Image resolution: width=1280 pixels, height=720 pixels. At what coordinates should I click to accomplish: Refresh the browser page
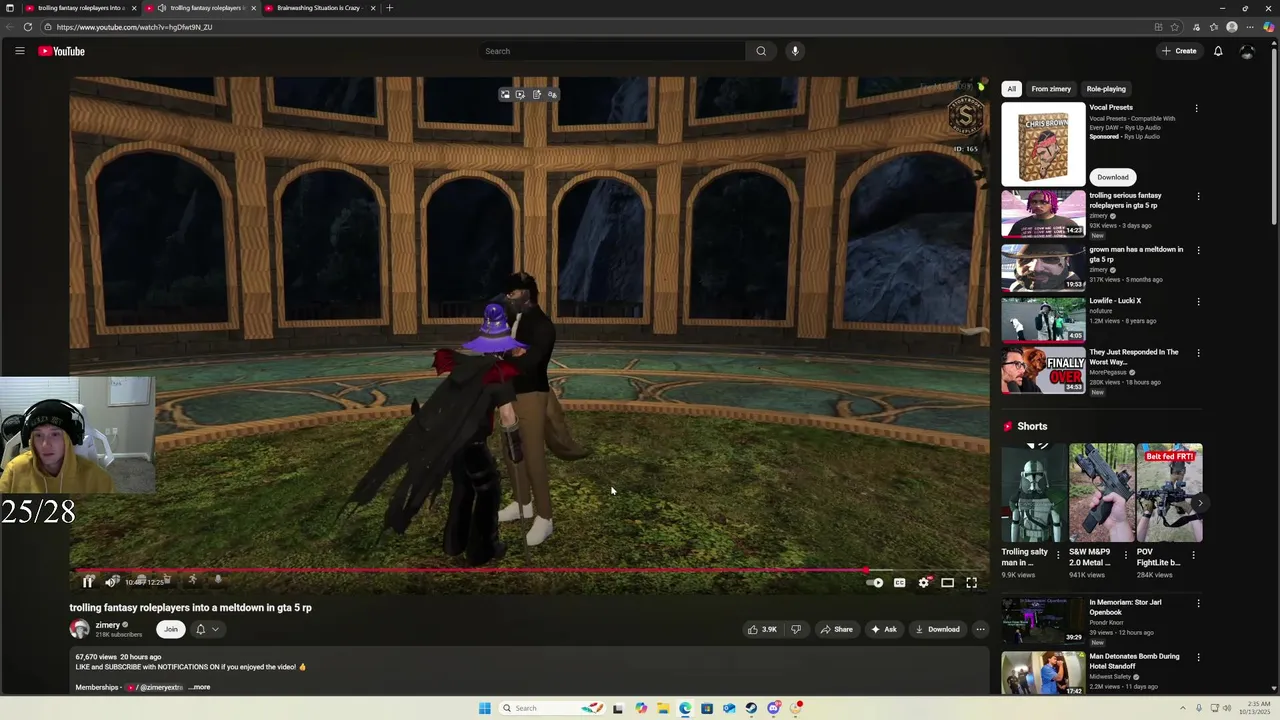point(27,27)
